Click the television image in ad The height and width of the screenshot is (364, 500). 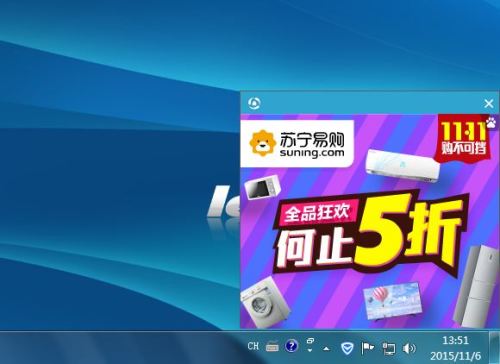[x=393, y=302]
